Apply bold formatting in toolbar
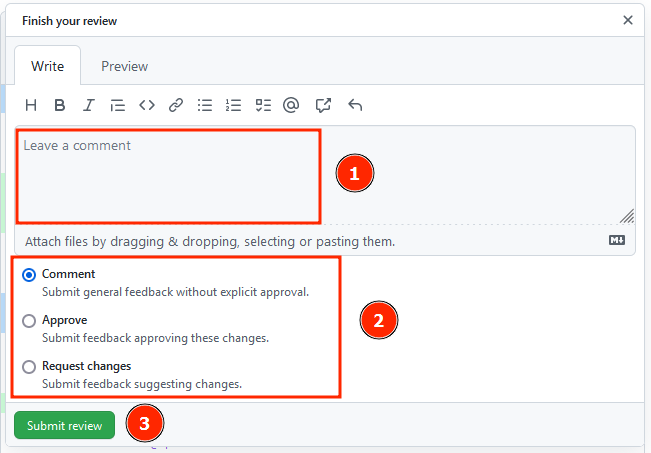 (x=60, y=105)
